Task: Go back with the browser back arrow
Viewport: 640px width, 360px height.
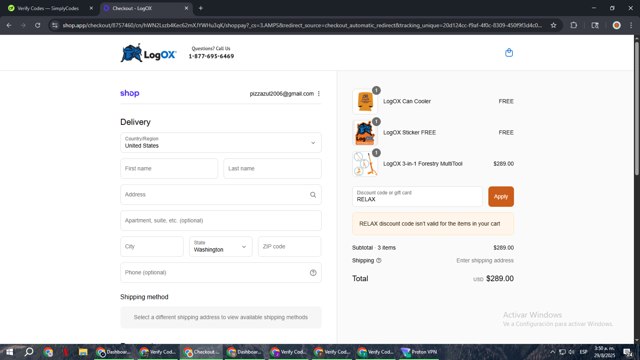Action: (x=9, y=25)
